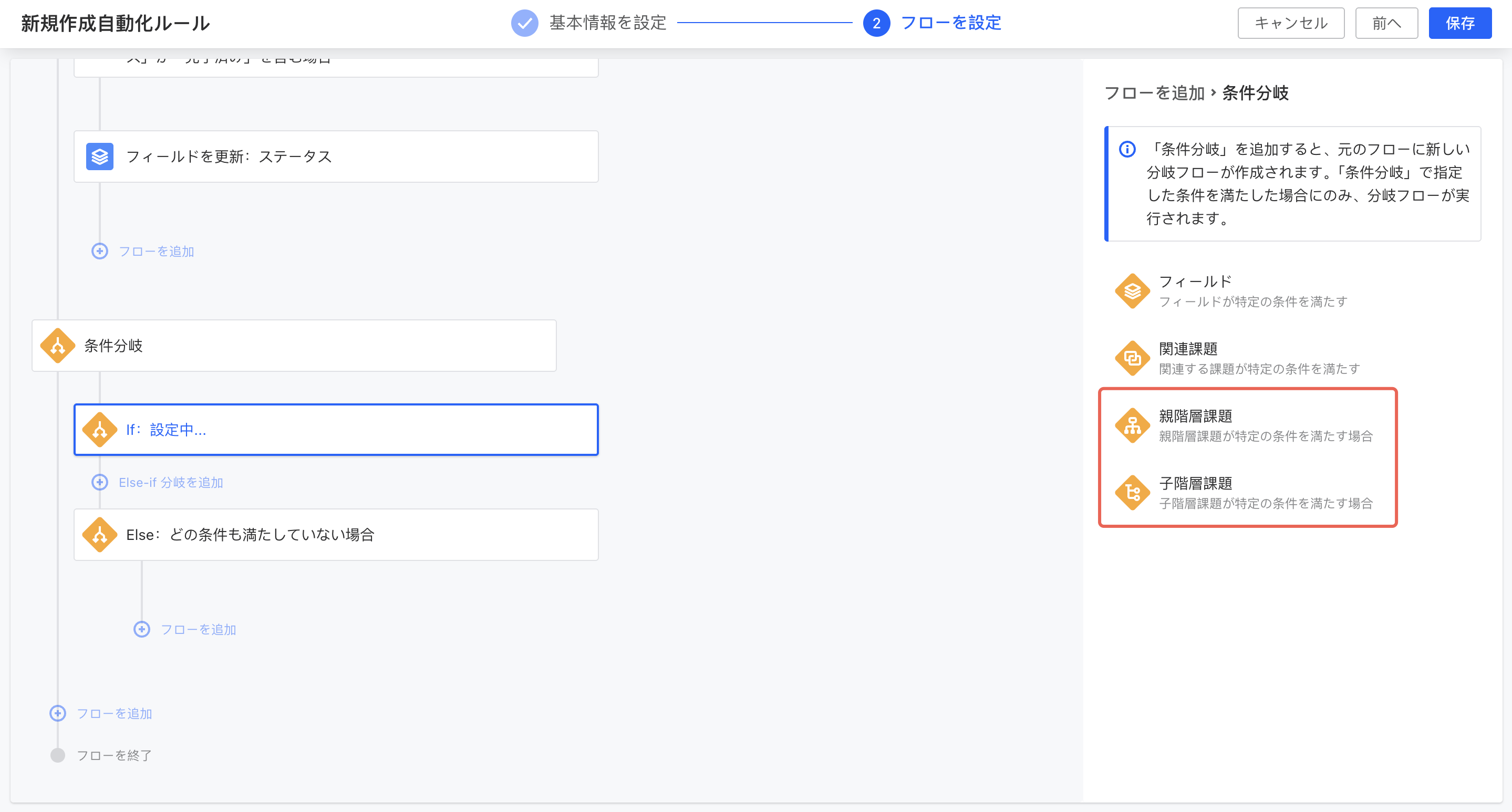Viewport: 1512px width, 812px height.
Task: Click フローを追加 under the Else branch
Action: (198, 630)
